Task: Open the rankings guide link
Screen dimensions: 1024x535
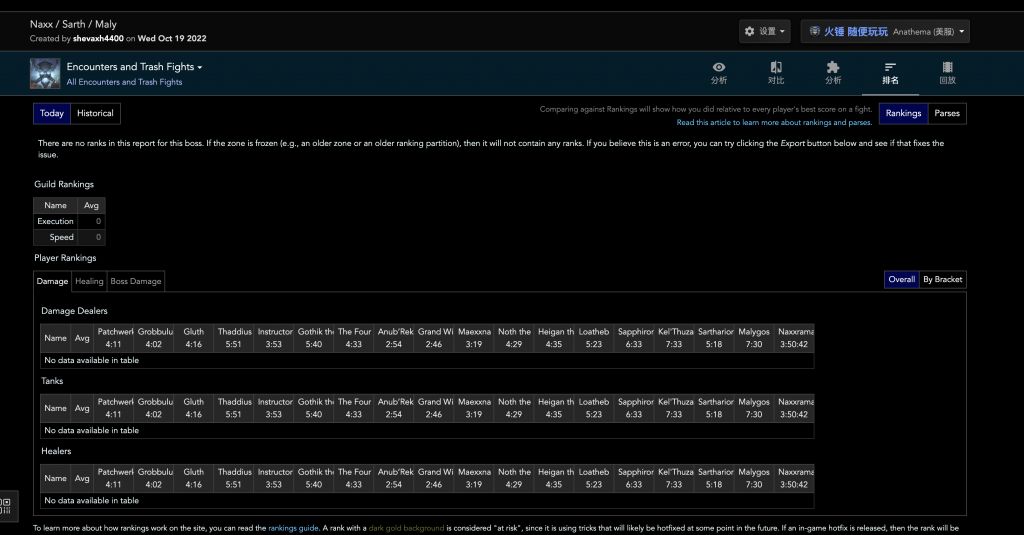Action: tap(294, 527)
